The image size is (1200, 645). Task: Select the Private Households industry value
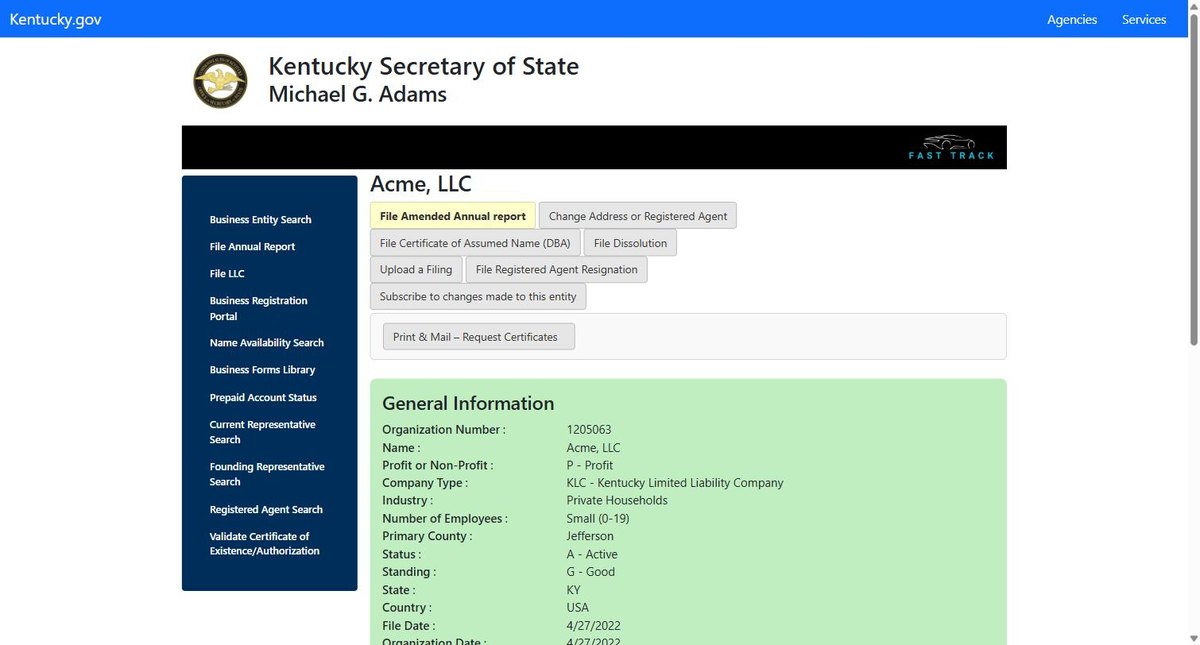pos(617,501)
